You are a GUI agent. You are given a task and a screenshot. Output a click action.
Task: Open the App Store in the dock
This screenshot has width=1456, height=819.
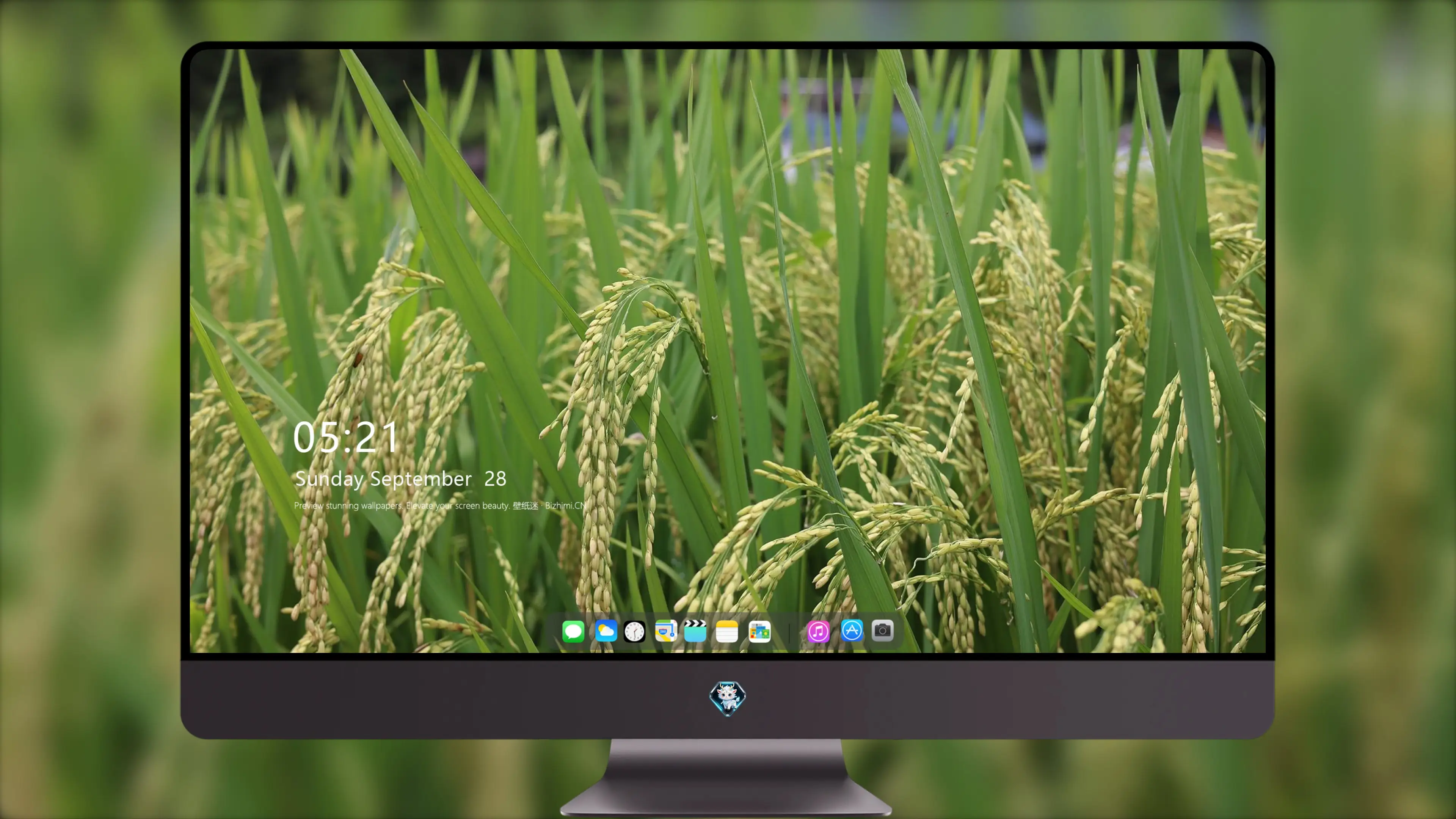tap(852, 630)
